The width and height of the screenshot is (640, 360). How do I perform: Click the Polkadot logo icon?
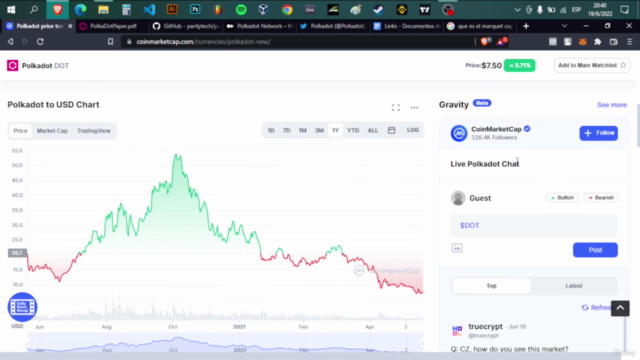coord(12,65)
